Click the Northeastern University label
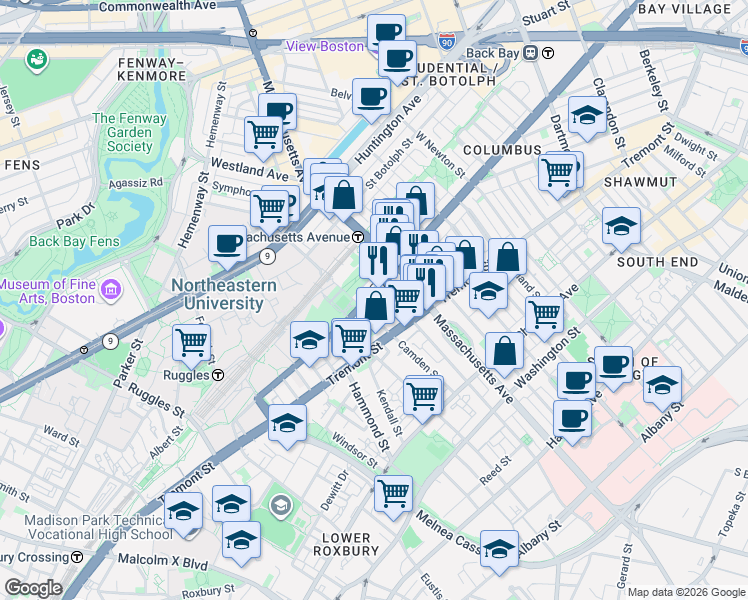Screen dimensions: 748x600 point(224,294)
